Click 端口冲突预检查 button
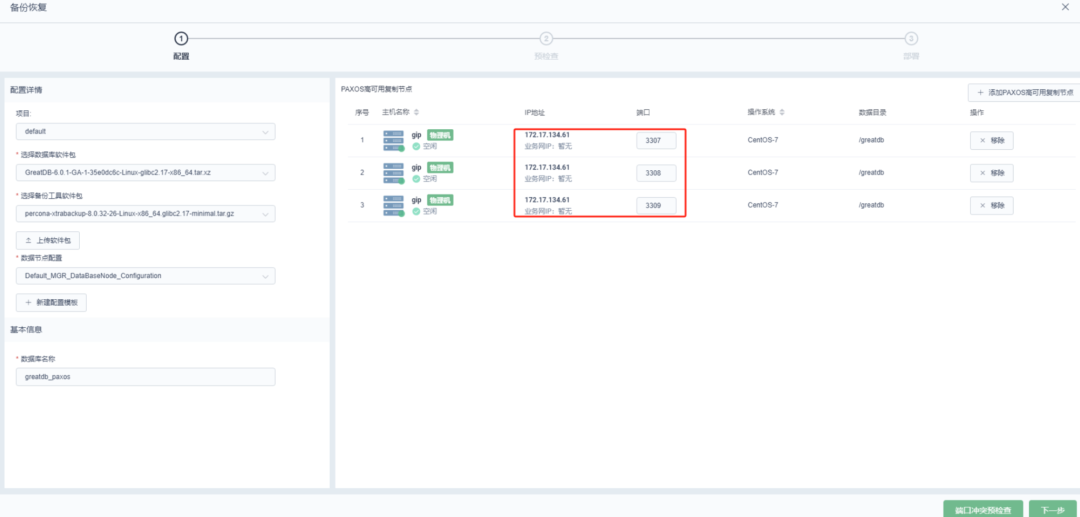Screen dimensions: 1080x517 click(982, 509)
